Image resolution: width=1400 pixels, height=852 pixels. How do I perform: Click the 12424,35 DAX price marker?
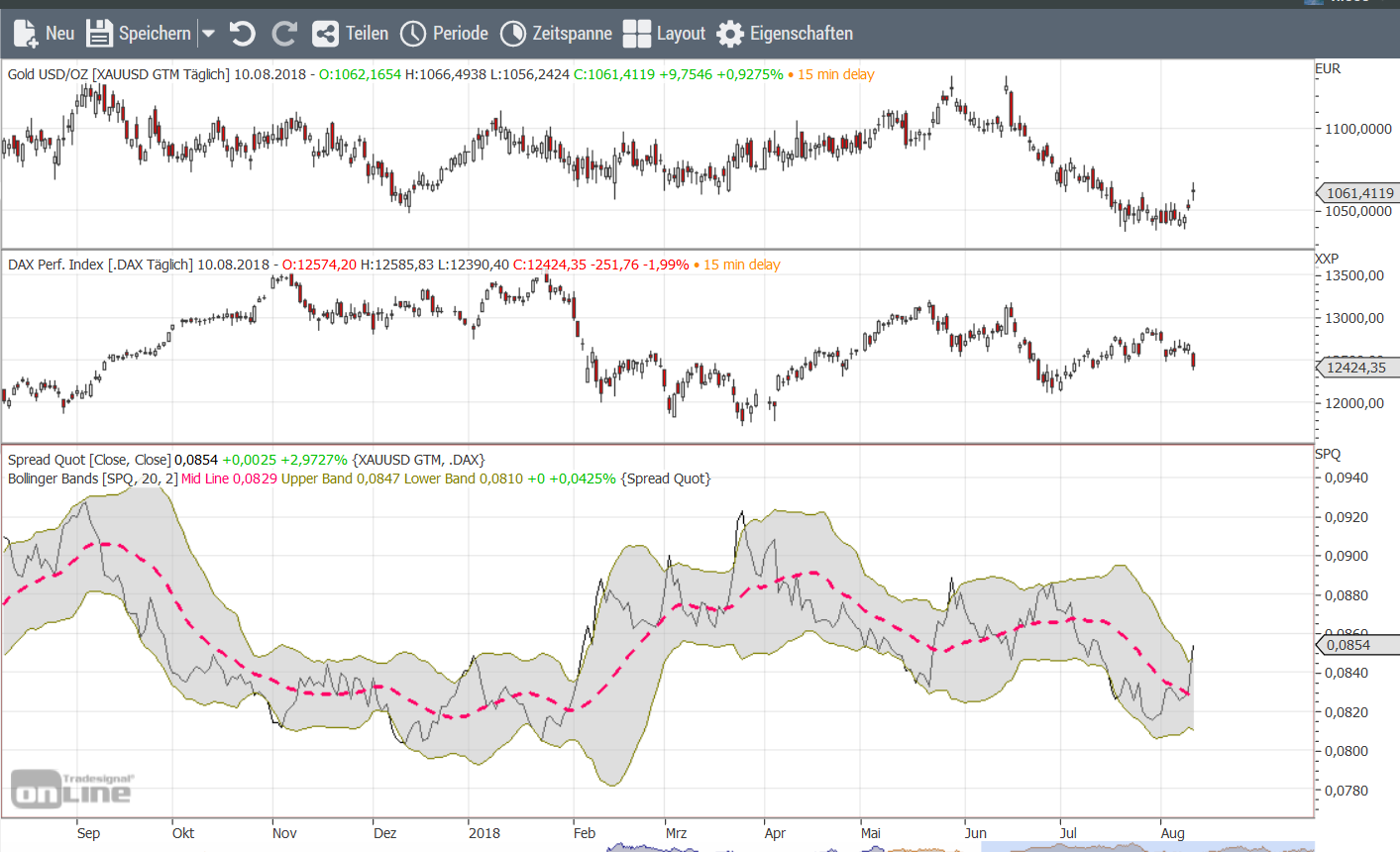[1356, 368]
